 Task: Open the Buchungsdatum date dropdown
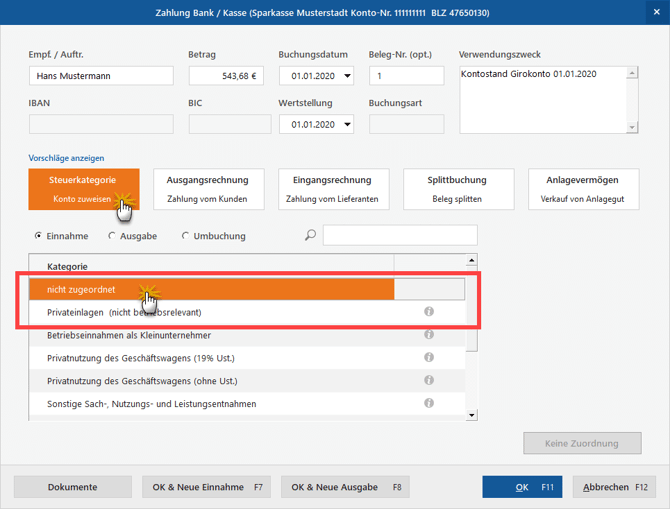pos(346,76)
